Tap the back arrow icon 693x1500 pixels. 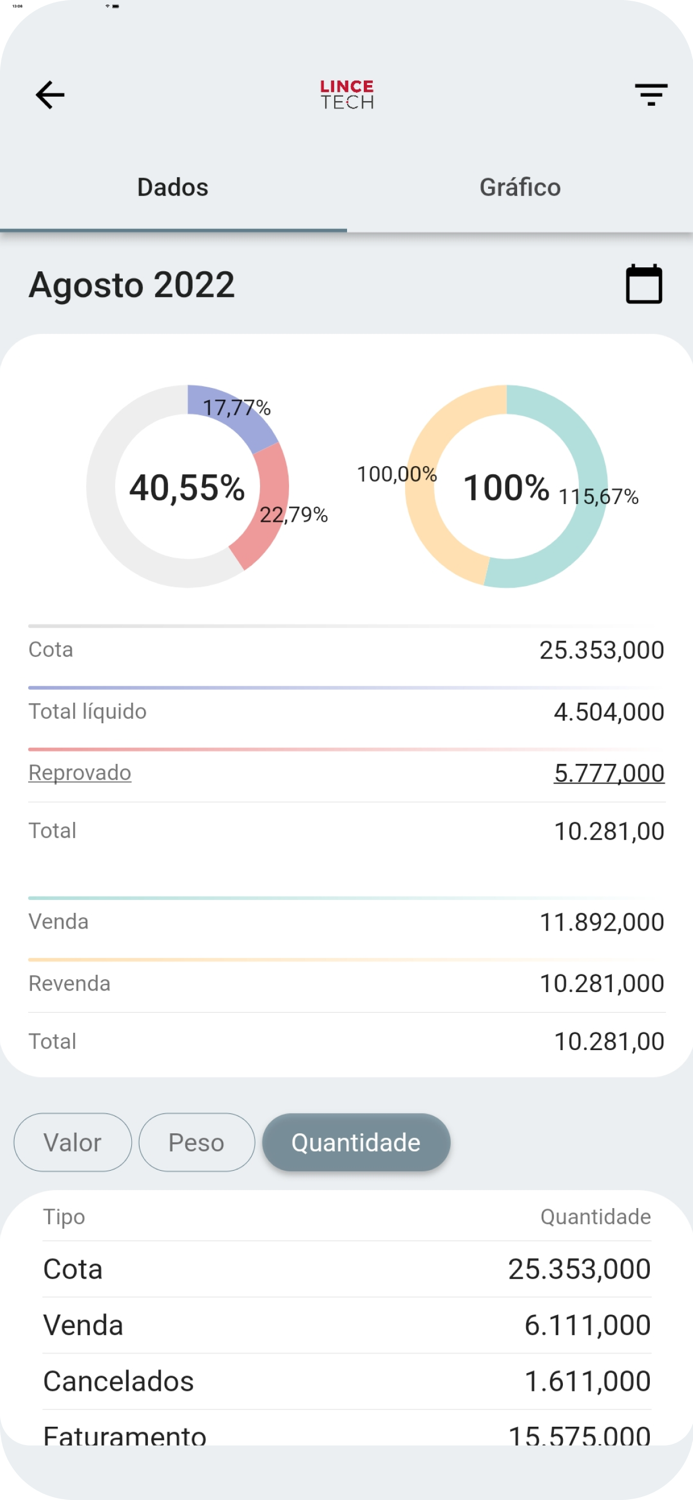pos(50,95)
